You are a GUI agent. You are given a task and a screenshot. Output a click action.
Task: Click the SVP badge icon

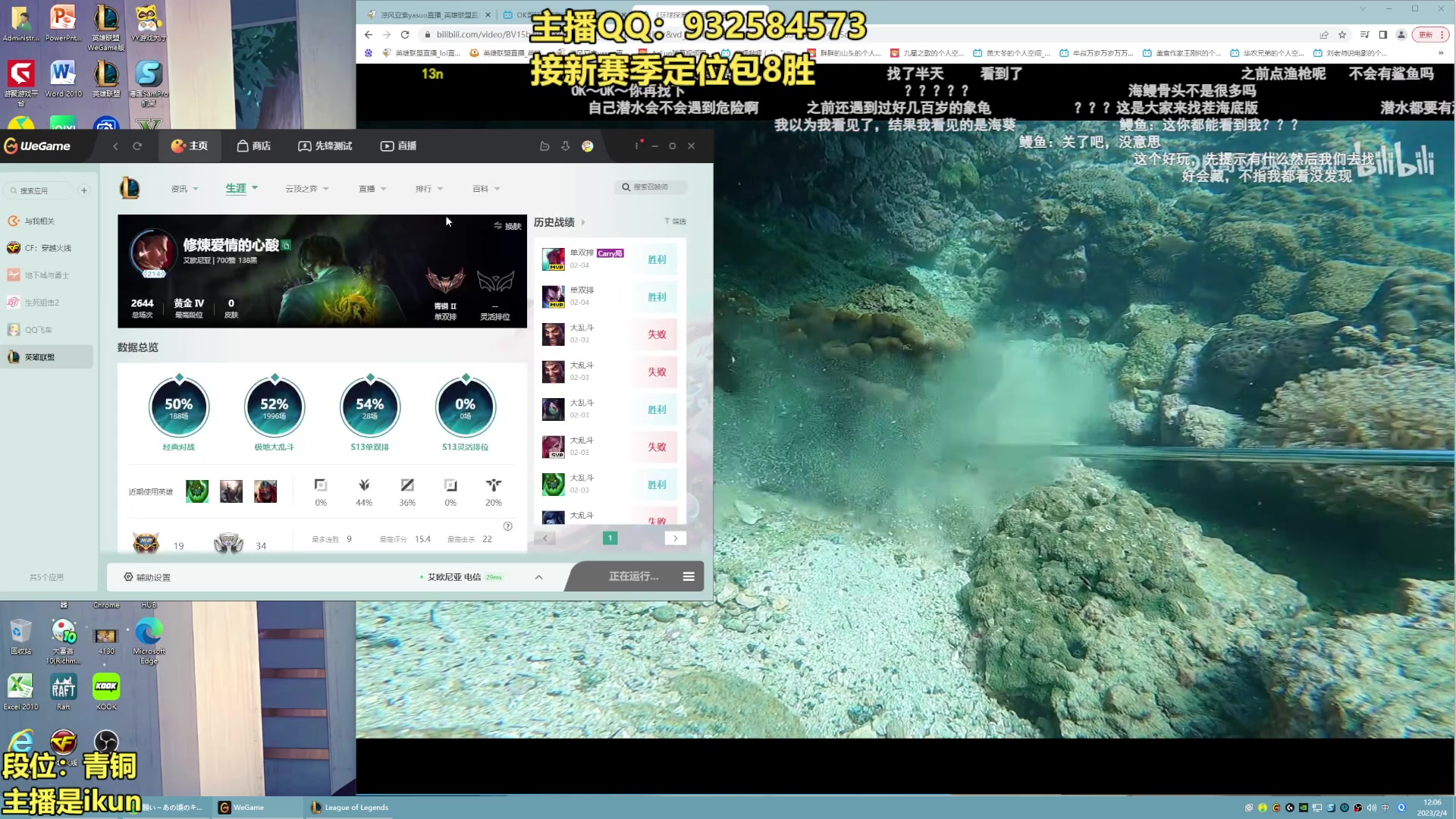pos(228,543)
